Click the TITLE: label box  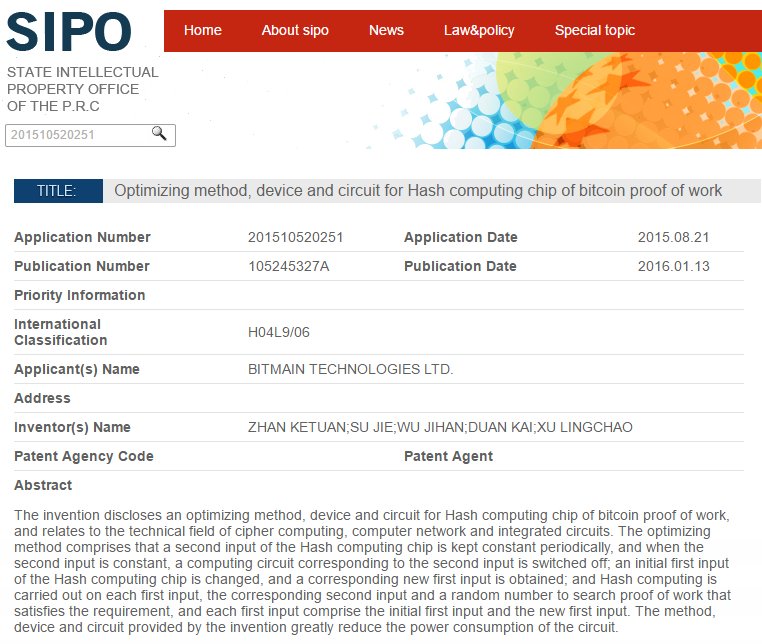[58, 191]
